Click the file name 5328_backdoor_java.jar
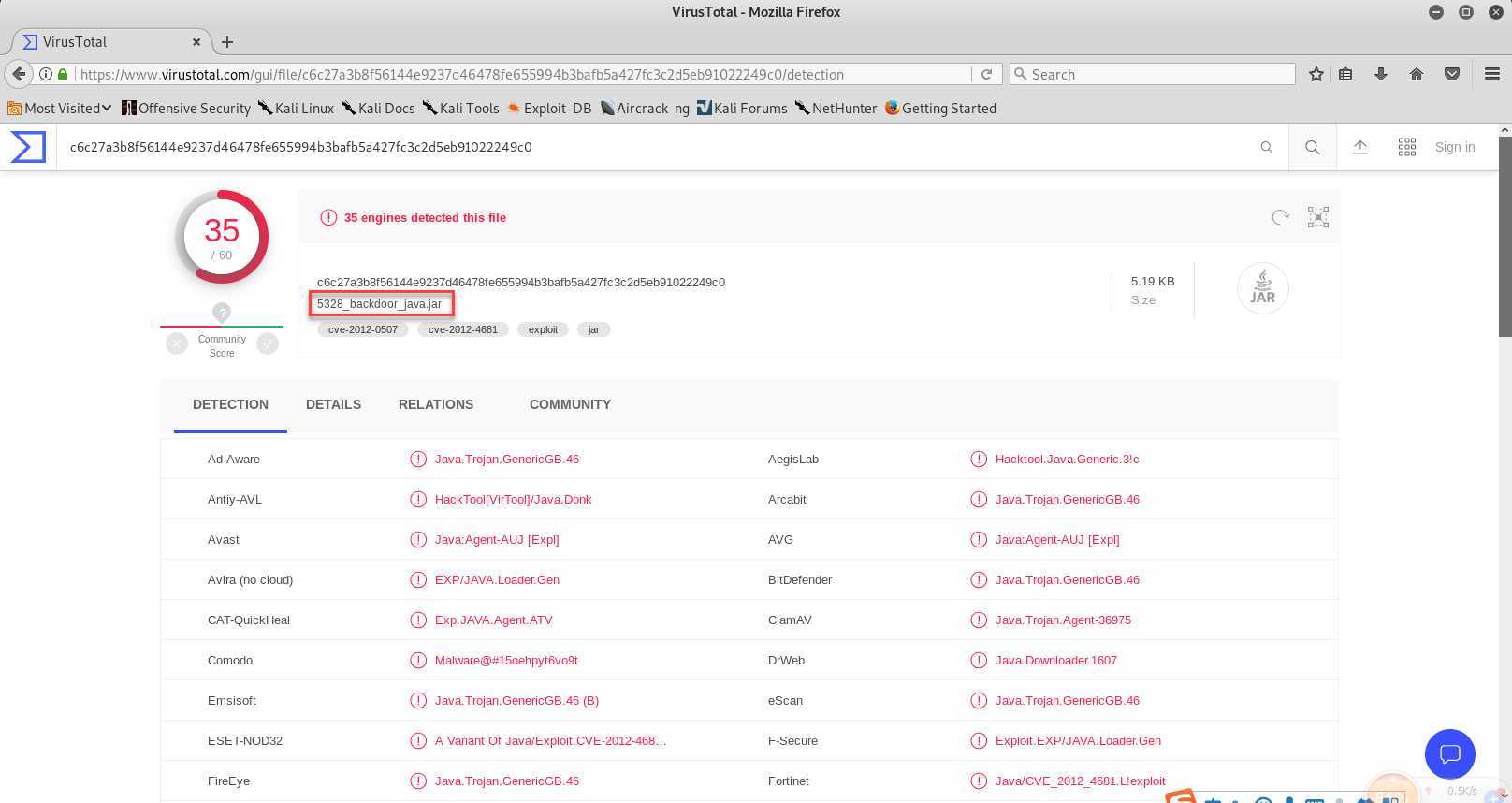The height and width of the screenshot is (803, 1512). [x=379, y=304]
